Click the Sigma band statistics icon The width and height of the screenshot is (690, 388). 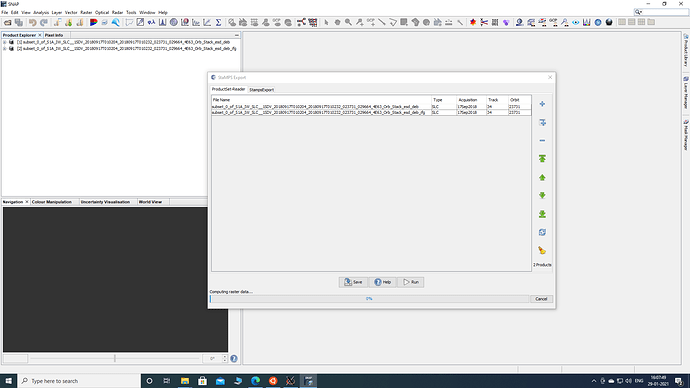click(218, 22)
